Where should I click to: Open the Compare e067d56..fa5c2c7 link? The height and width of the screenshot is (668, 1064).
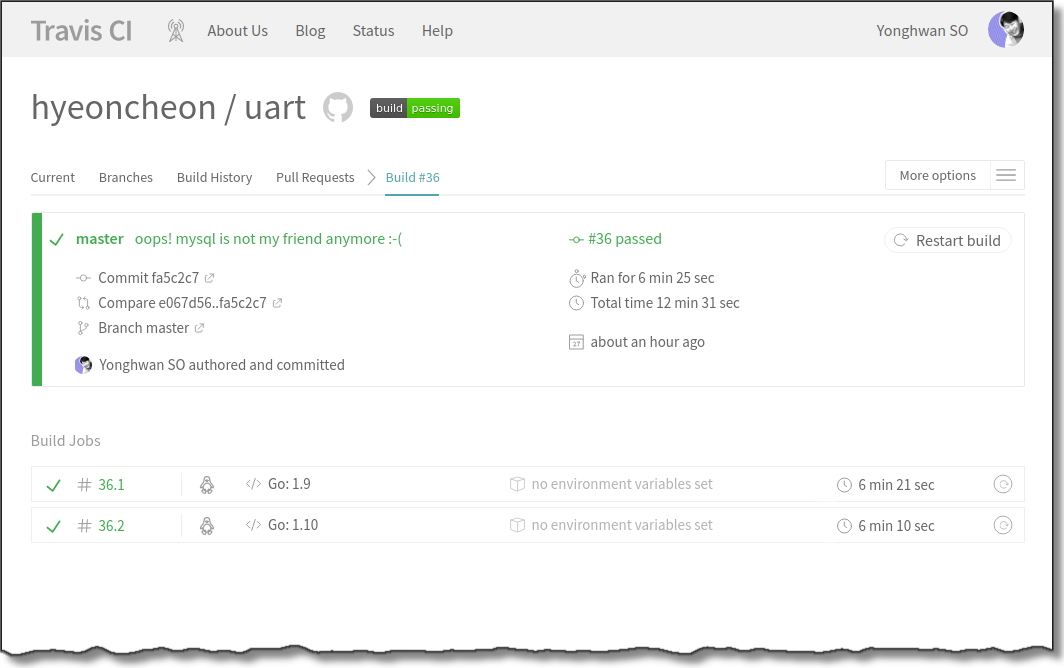click(182, 303)
